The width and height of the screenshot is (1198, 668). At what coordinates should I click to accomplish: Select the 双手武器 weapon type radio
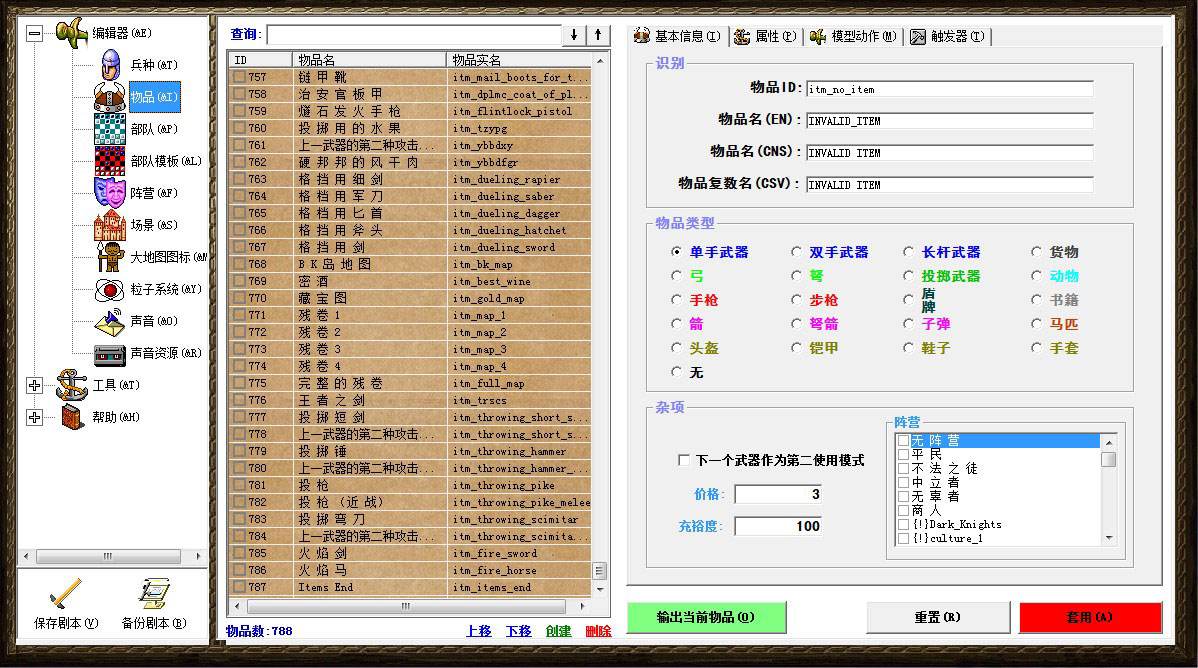[796, 252]
